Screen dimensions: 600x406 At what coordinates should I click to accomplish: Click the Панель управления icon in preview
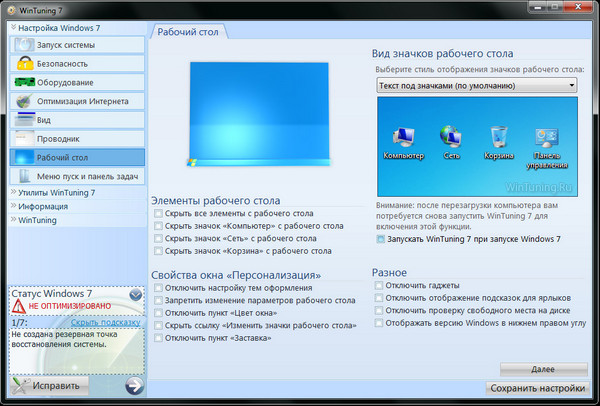pos(546,138)
